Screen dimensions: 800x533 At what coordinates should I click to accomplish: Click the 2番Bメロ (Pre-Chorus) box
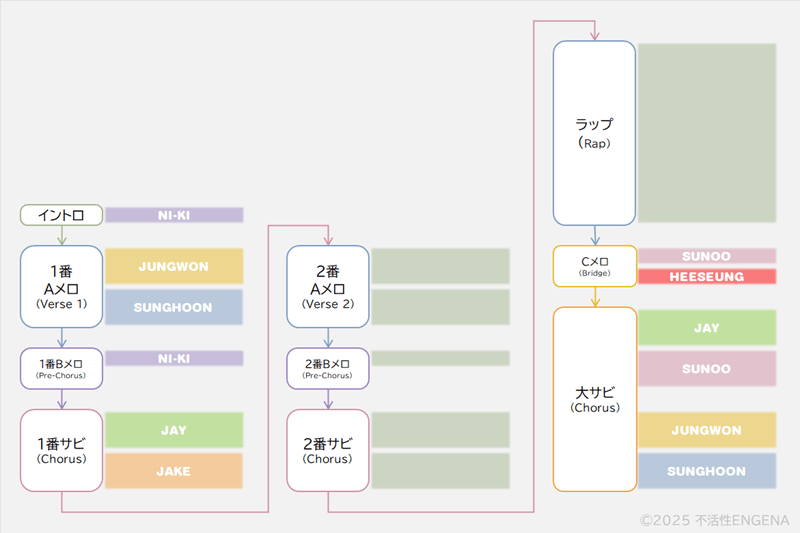click(327, 368)
